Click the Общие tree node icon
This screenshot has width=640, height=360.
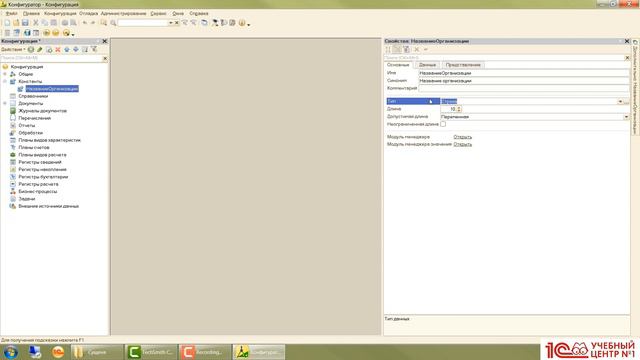pyautogui.click(x=13, y=74)
